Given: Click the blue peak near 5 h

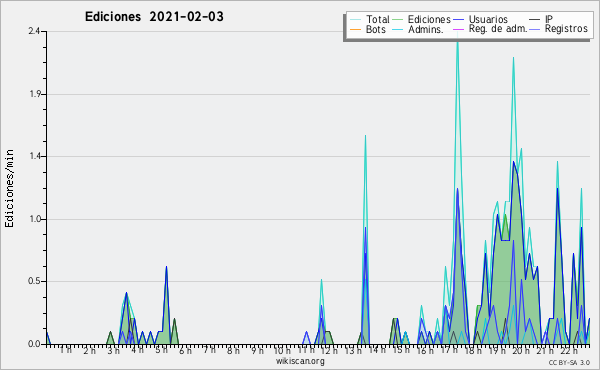Looking at the screenshot, I should pyautogui.click(x=166, y=267).
